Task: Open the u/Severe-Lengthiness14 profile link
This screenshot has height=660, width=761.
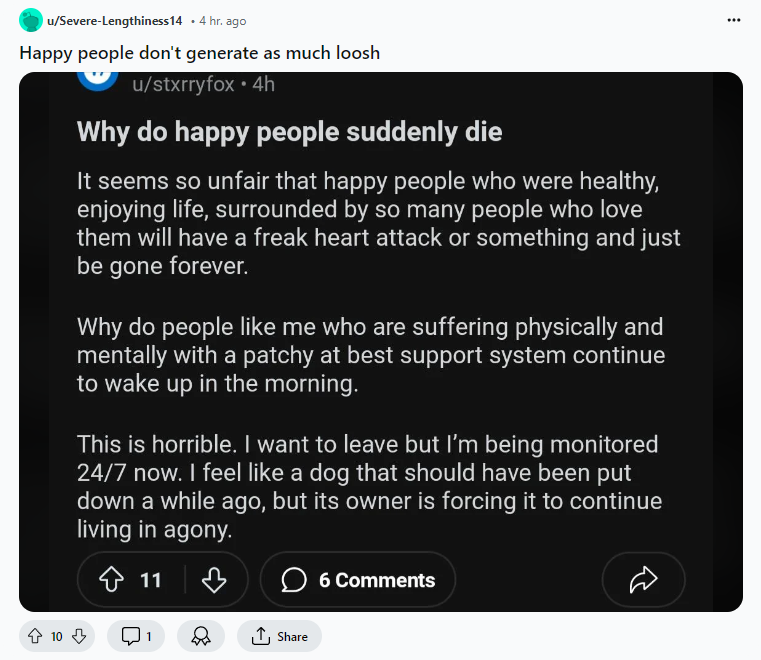Action: (x=115, y=21)
